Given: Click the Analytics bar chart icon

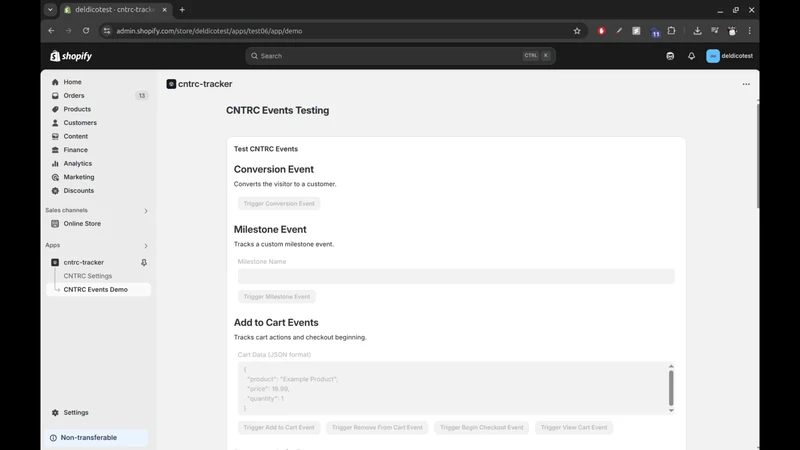Looking at the screenshot, I should [x=55, y=163].
